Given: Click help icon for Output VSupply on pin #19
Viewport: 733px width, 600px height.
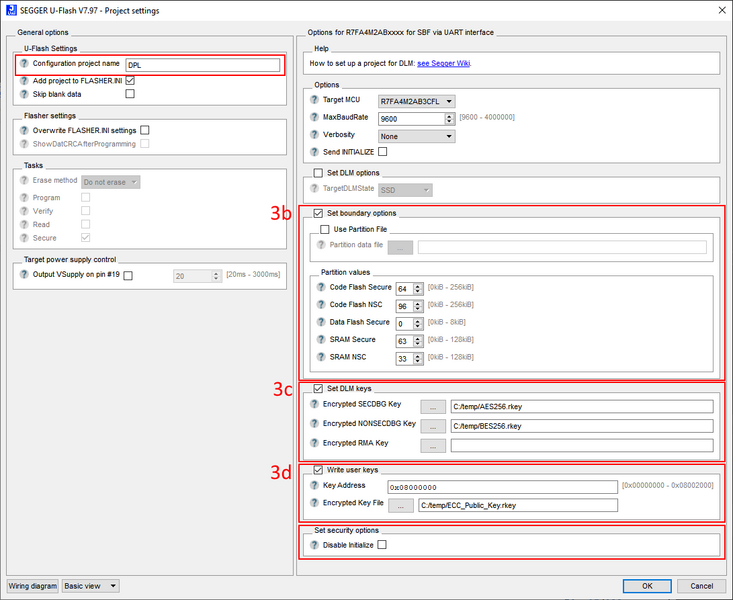Looking at the screenshot, I should 24,274.
